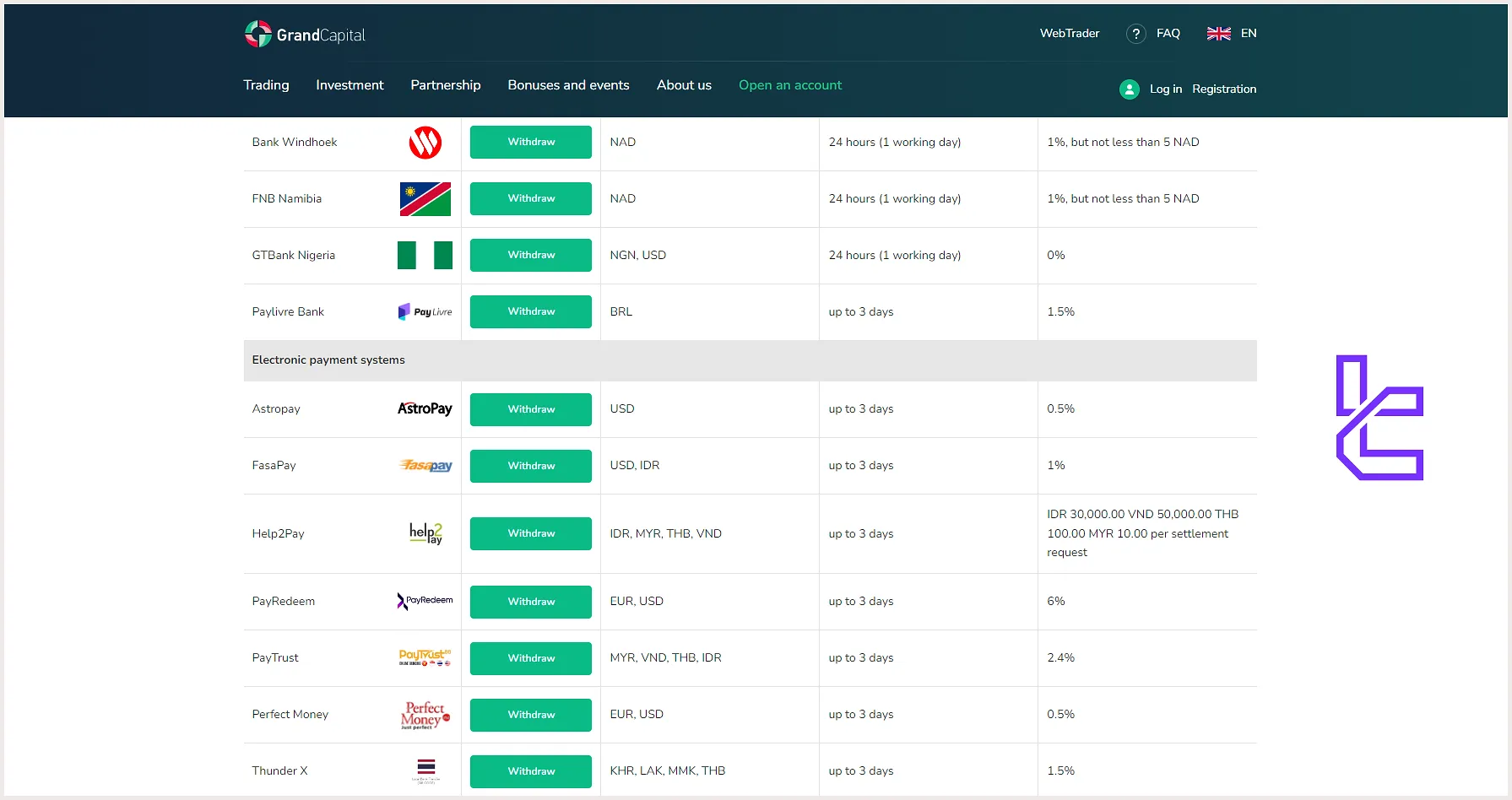Click the GTBank Nigeria flag icon
The width and height of the screenshot is (1512, 800).
click(425, 255)
